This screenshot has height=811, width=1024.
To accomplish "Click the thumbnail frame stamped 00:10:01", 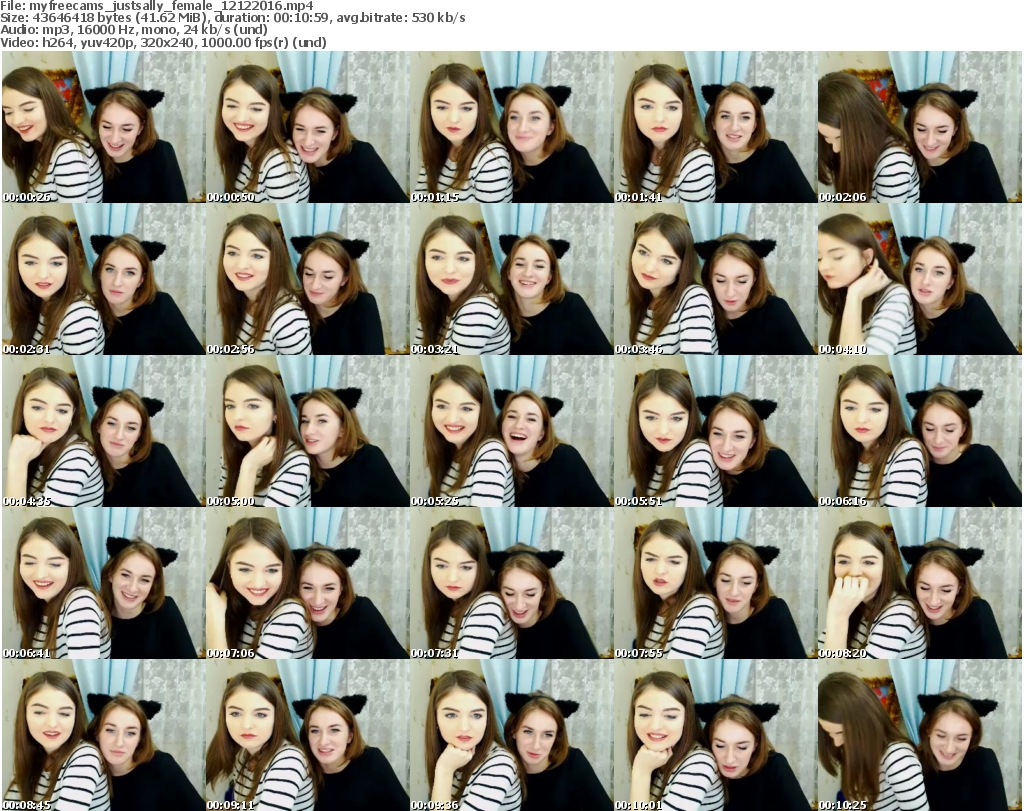I will (715, 735).
